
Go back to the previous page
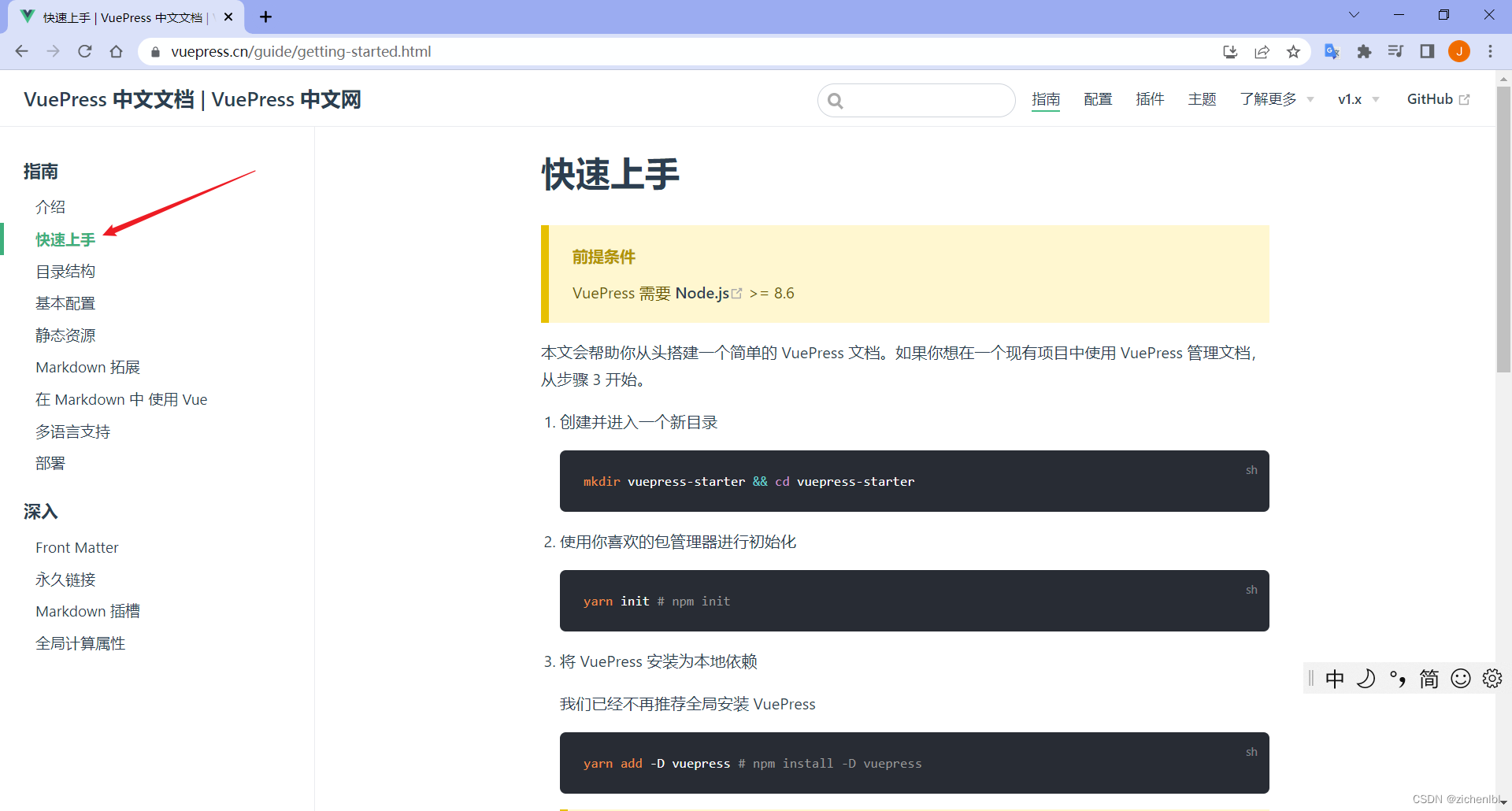click(22, 51)
